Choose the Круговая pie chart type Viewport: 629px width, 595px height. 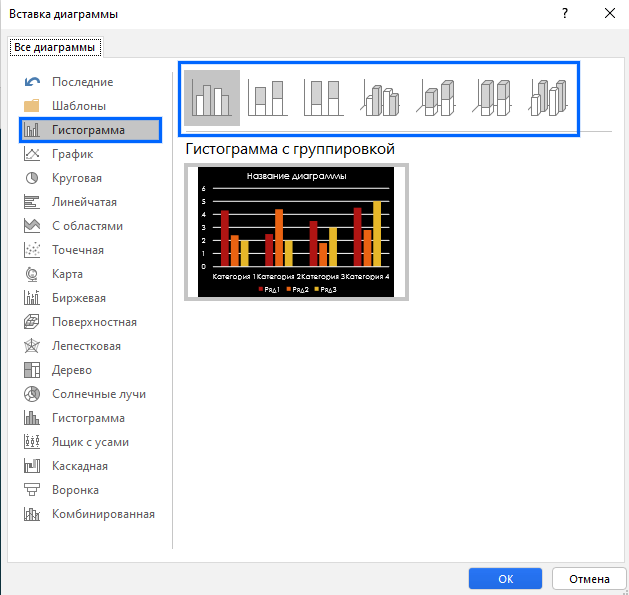pos(76,178)
